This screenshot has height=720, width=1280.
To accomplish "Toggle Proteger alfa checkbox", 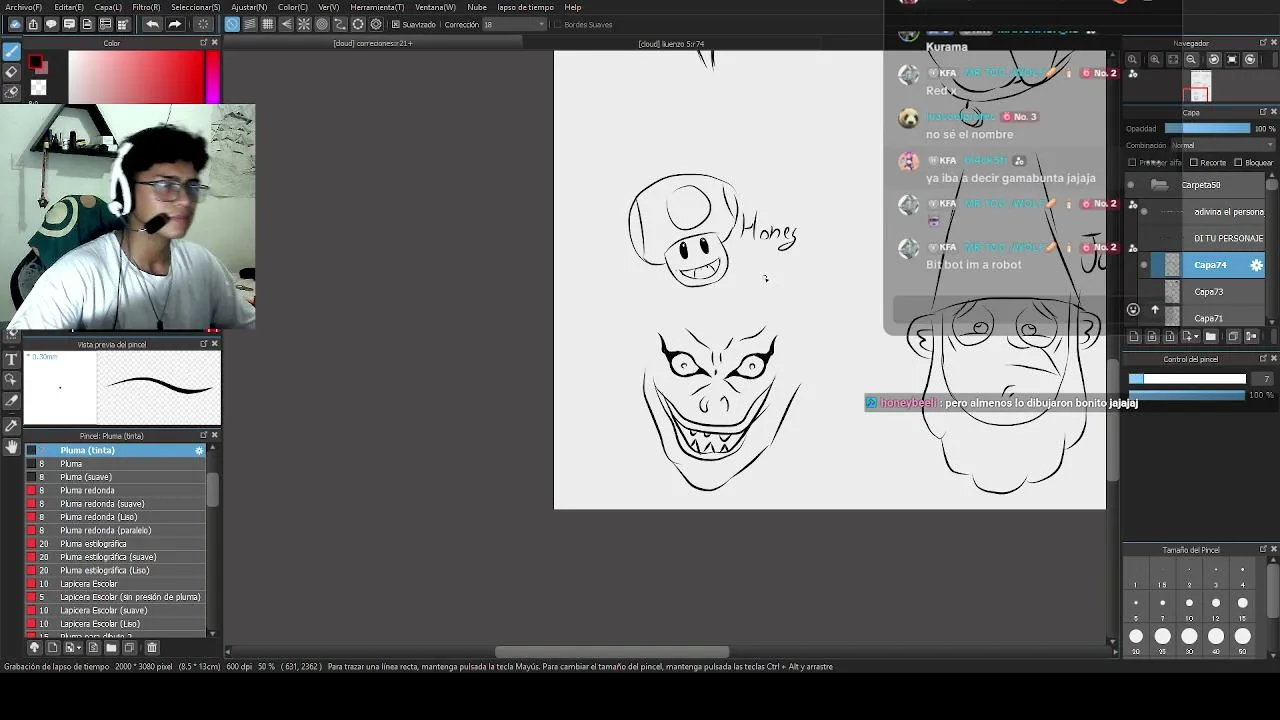I will tap(1132, 163).
